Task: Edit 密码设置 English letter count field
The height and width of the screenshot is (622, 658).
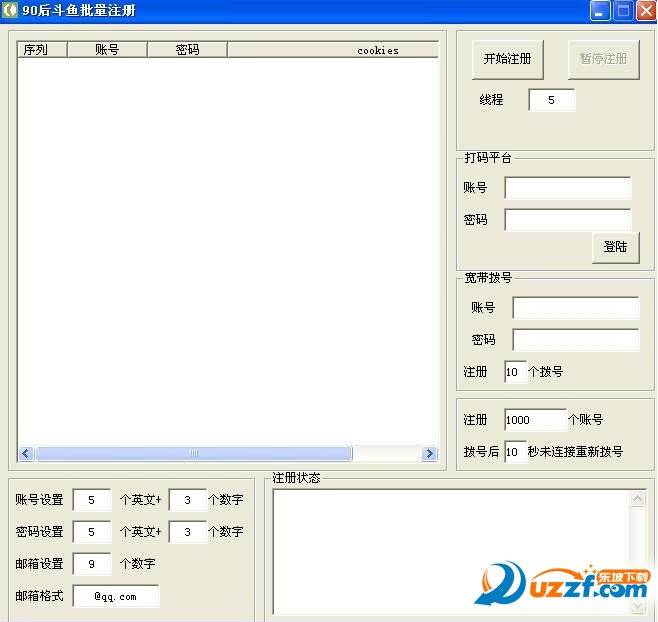Action: click(x=92, y=532)
